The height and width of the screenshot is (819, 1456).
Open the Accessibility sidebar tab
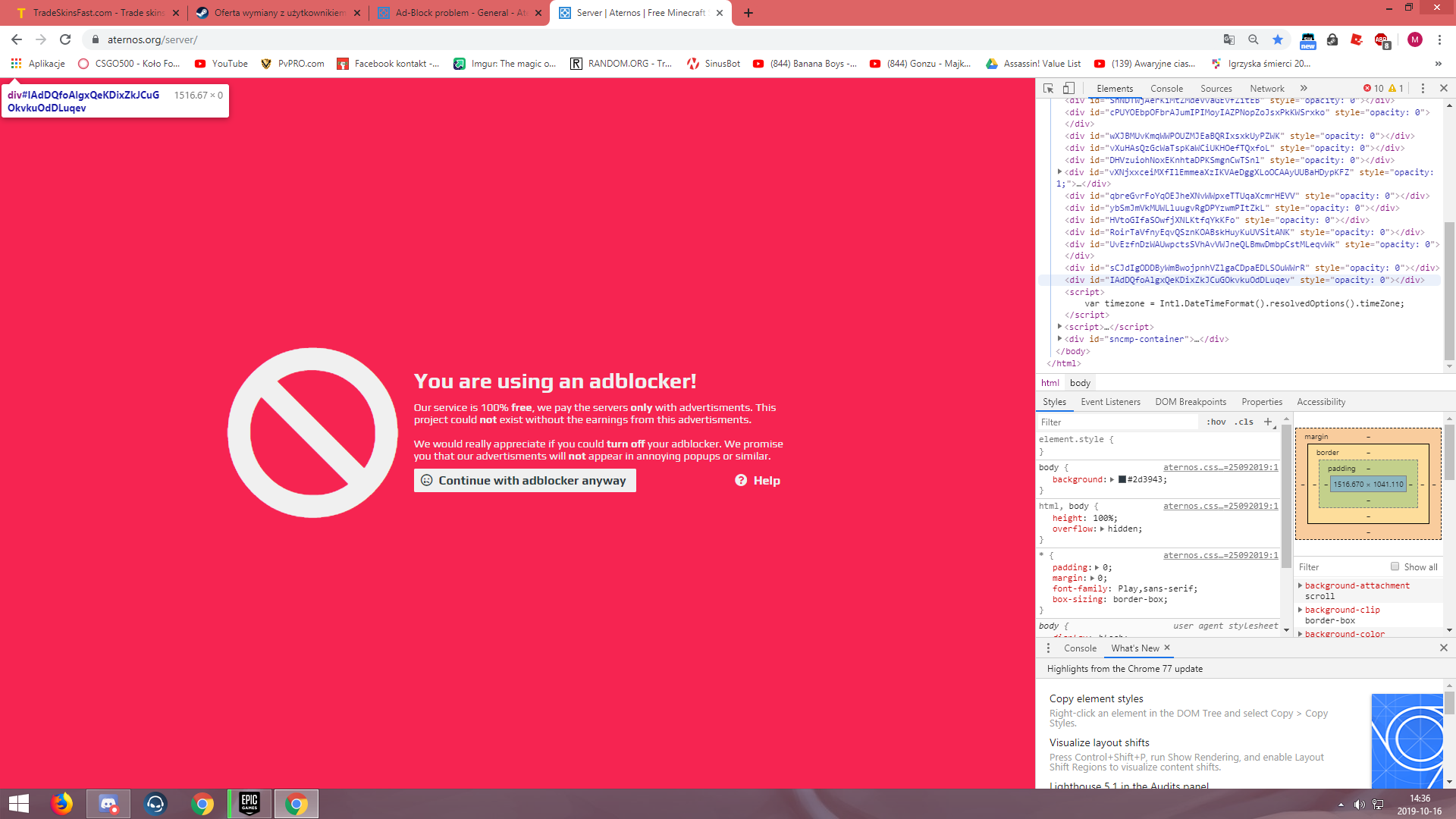(1321, 402)
